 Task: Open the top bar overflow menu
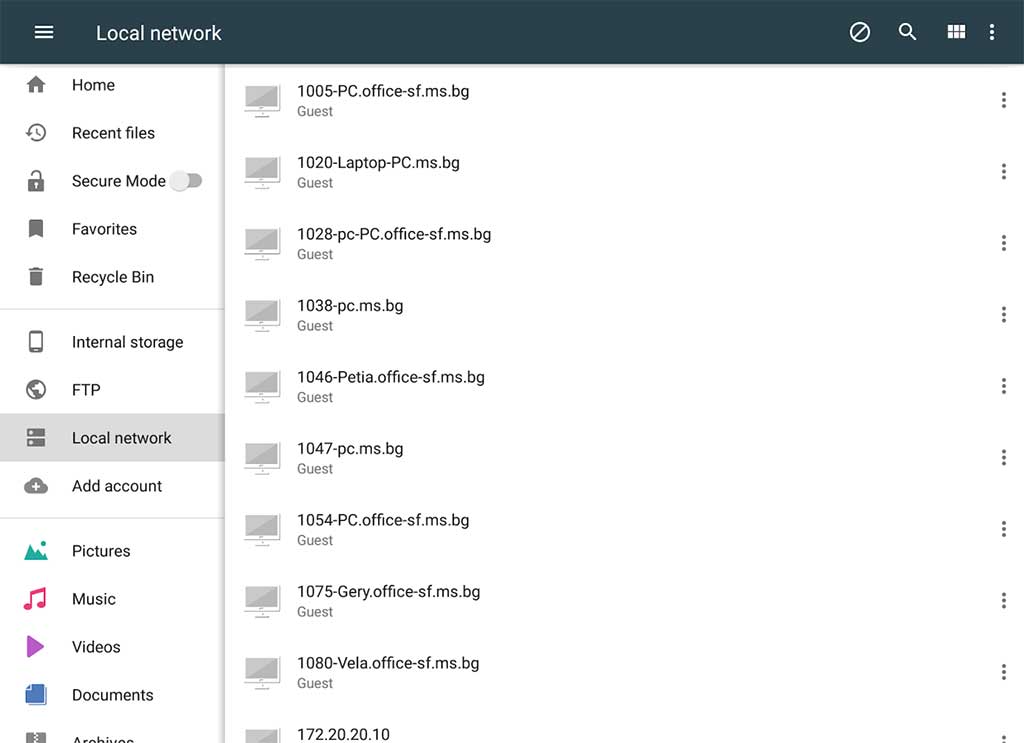click(x=992, y=32)
